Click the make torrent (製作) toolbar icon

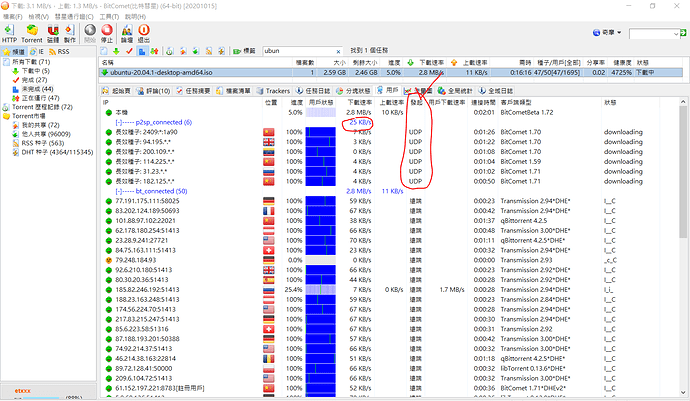click(x=70, y=34)
